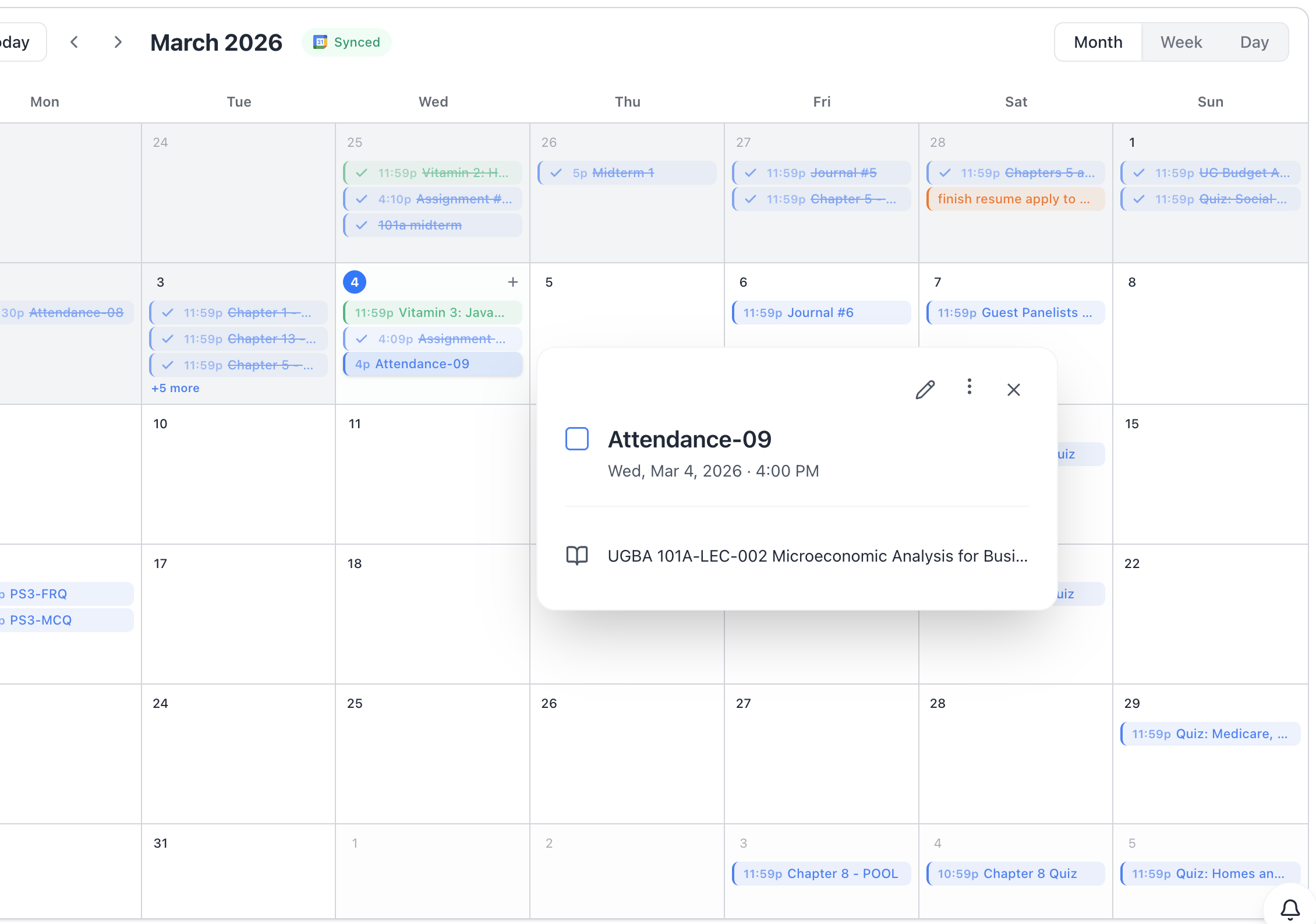Screen dimensions: 1316x924
Task: Click the plus icon on March 4
Action: [x=512, y=282]
